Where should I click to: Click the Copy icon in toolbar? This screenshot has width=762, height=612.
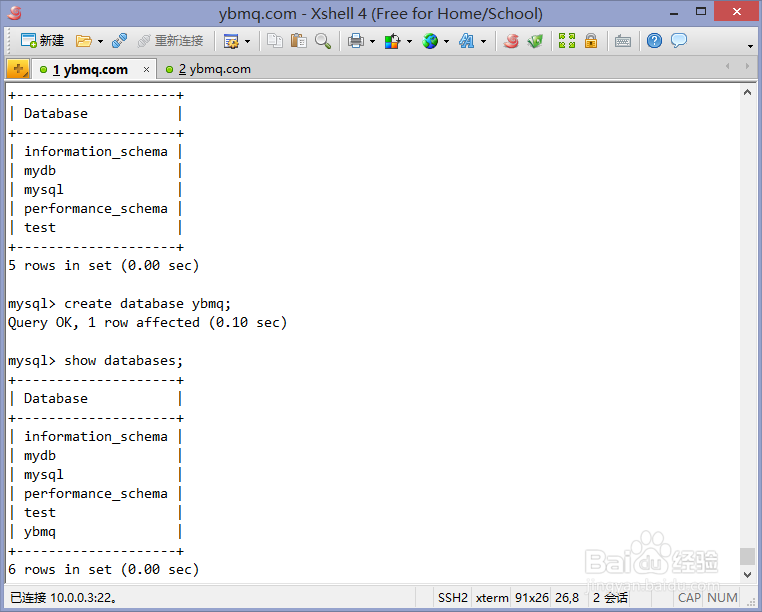coord(275,41)
